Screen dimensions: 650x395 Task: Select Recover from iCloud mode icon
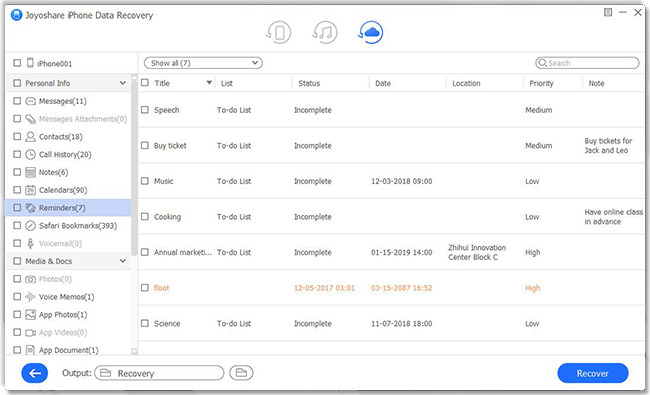371,32
